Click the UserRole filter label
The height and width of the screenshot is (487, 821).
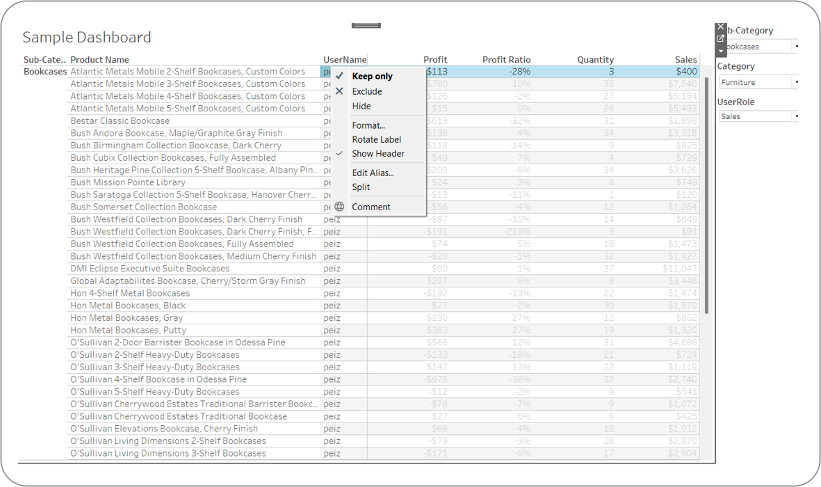click(x=736, y=102)
